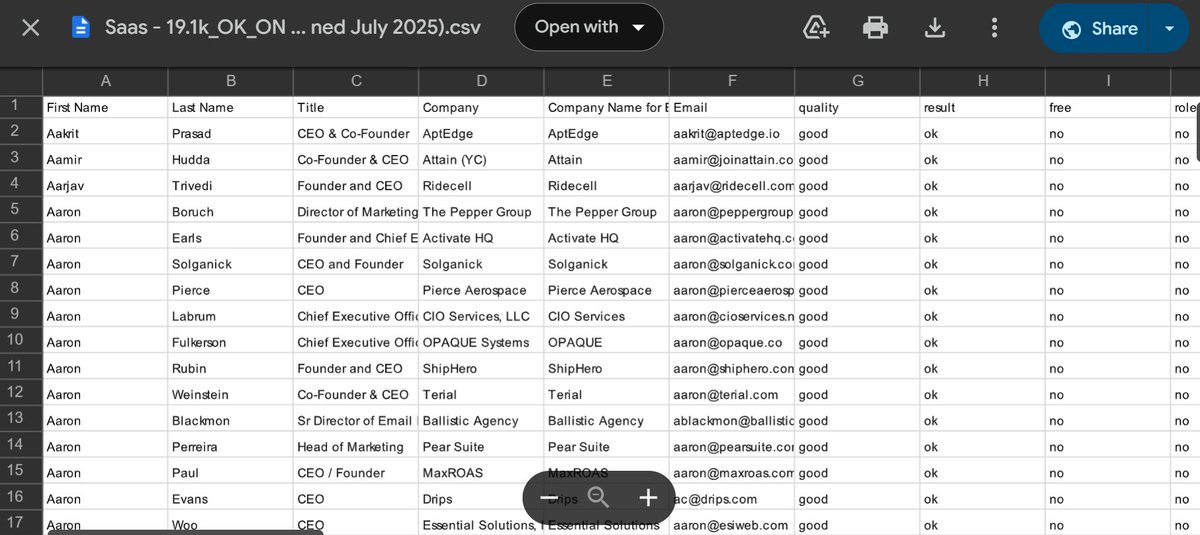Click the 'Title' header cell
1200x535 pixels.
(x=356, y=107)
